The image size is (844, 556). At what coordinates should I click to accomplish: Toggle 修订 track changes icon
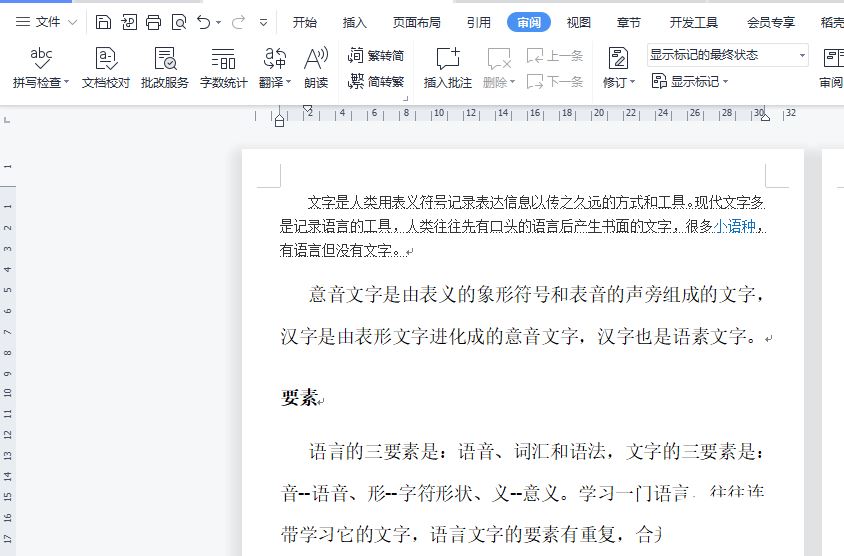(618, 58)
